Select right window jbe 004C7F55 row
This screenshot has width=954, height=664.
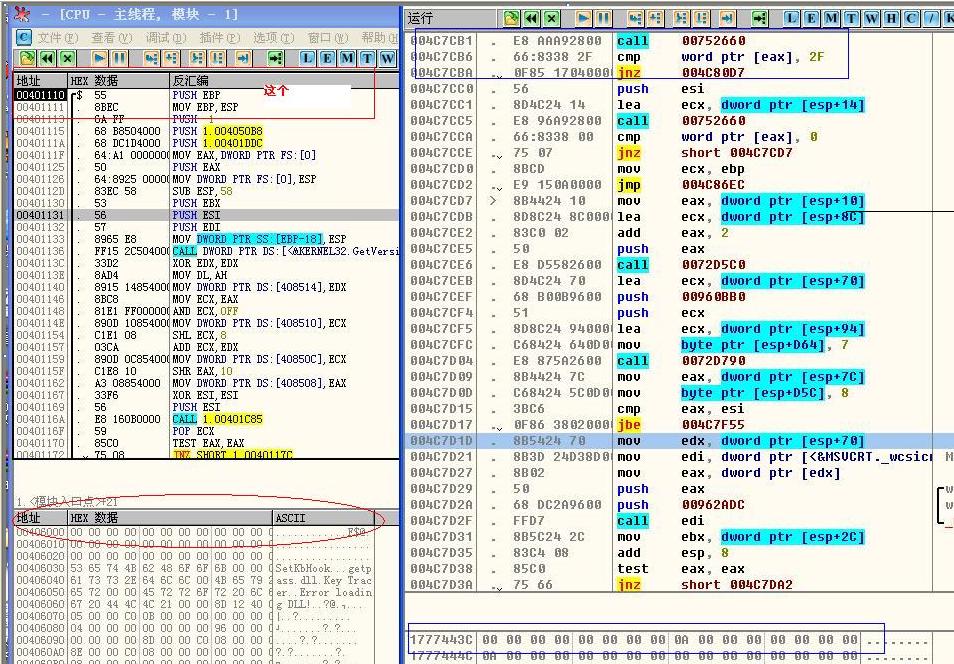click(x=680, y=424)
